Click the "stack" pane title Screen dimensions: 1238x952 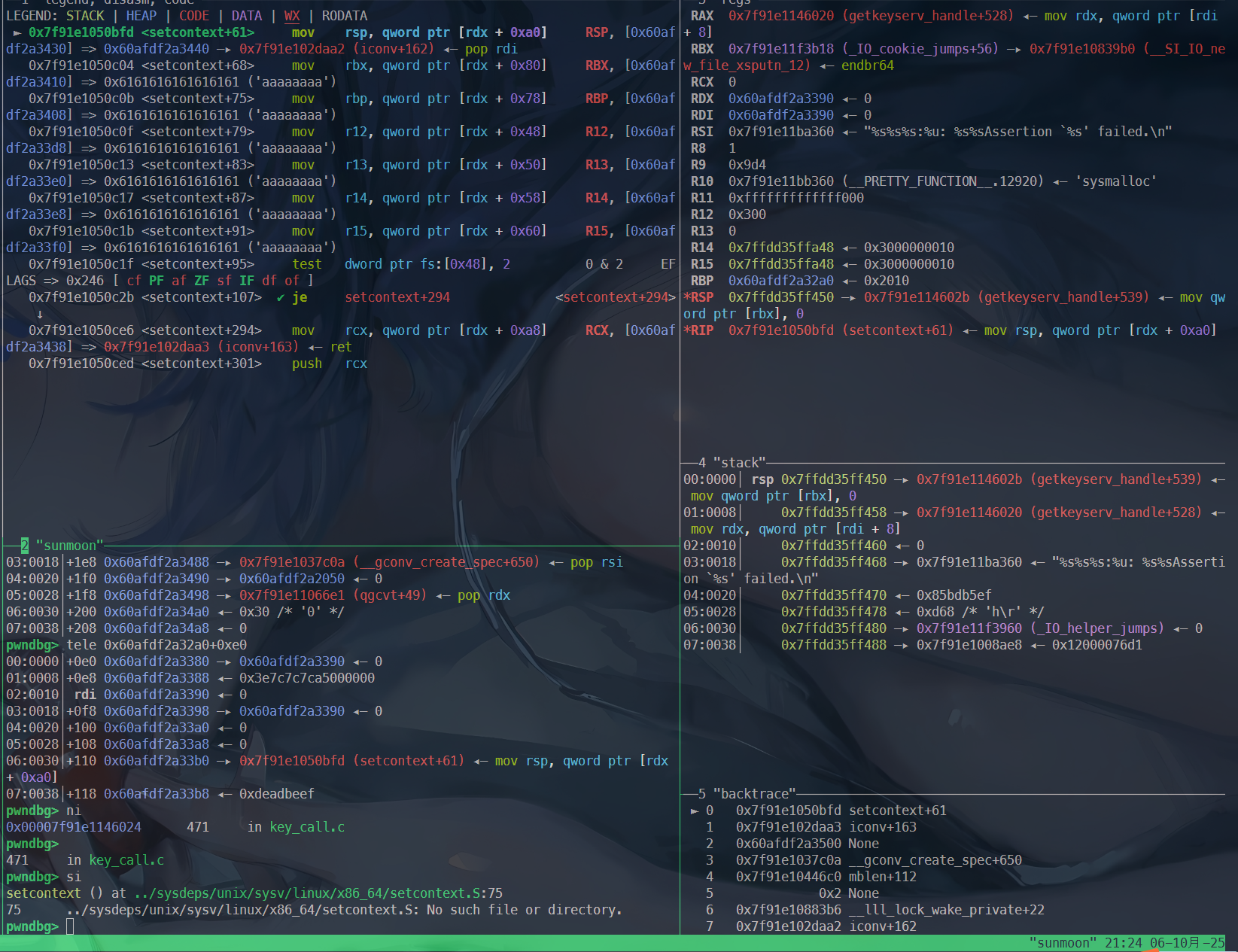point(739,463)
